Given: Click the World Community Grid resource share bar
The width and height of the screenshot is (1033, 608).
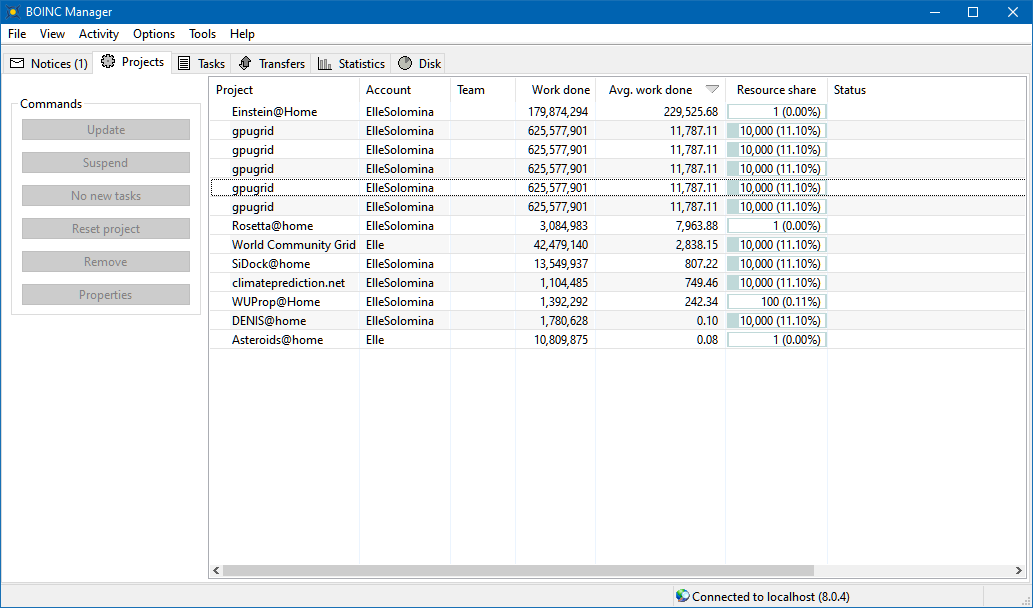Looking at the screenshot, I should click(777, 245).
